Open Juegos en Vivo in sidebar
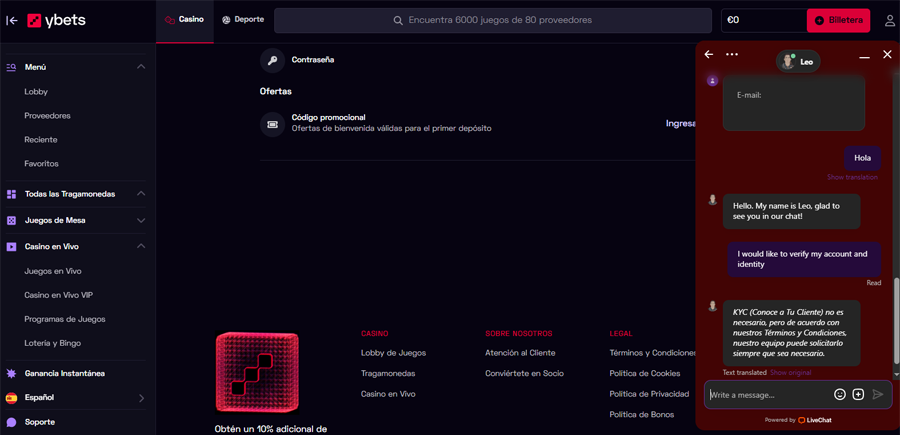This screenshot has height=435, width=900. (x=53, y=271)
